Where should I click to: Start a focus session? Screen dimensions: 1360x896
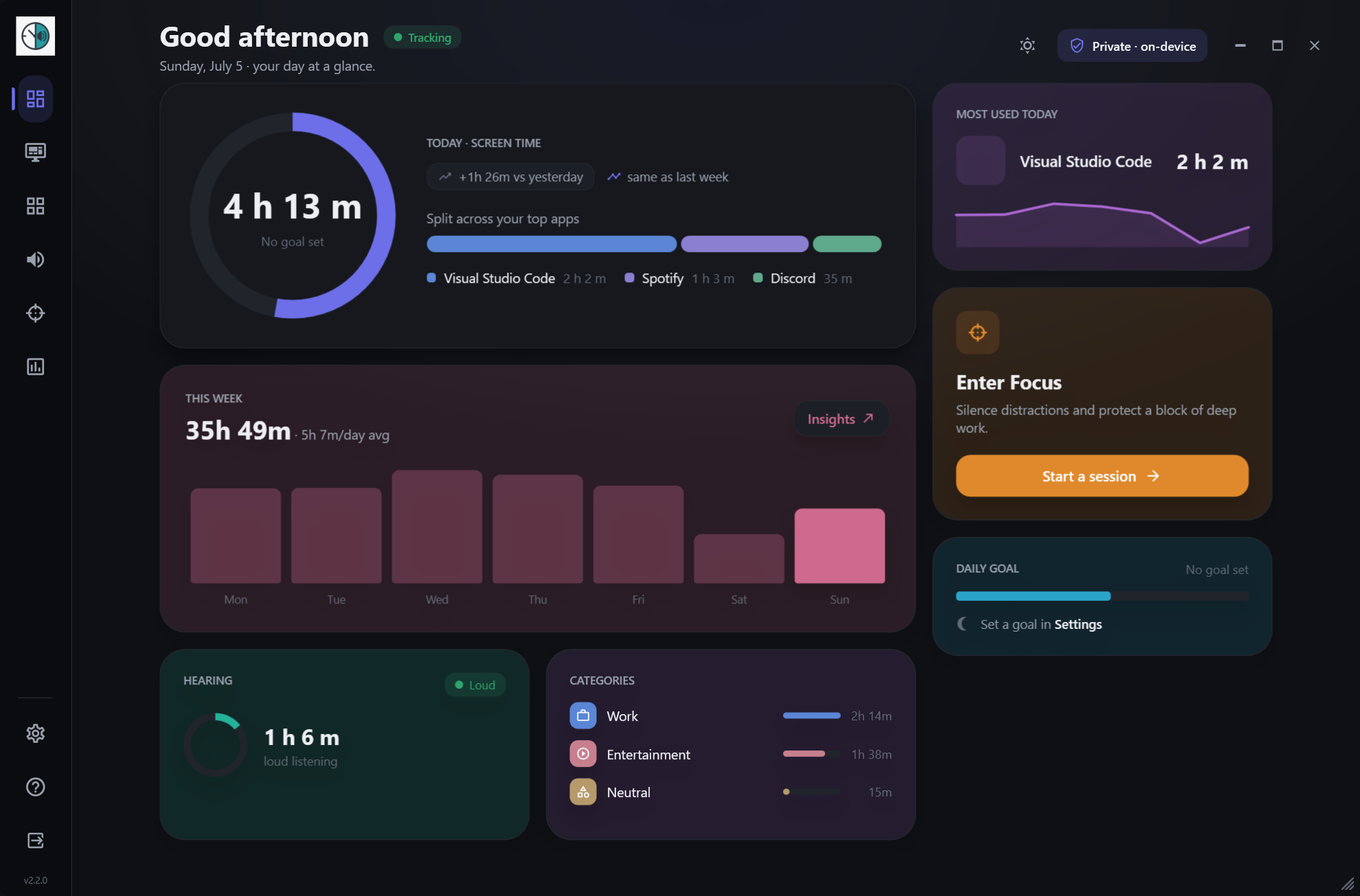click(x=1102, y=476)
